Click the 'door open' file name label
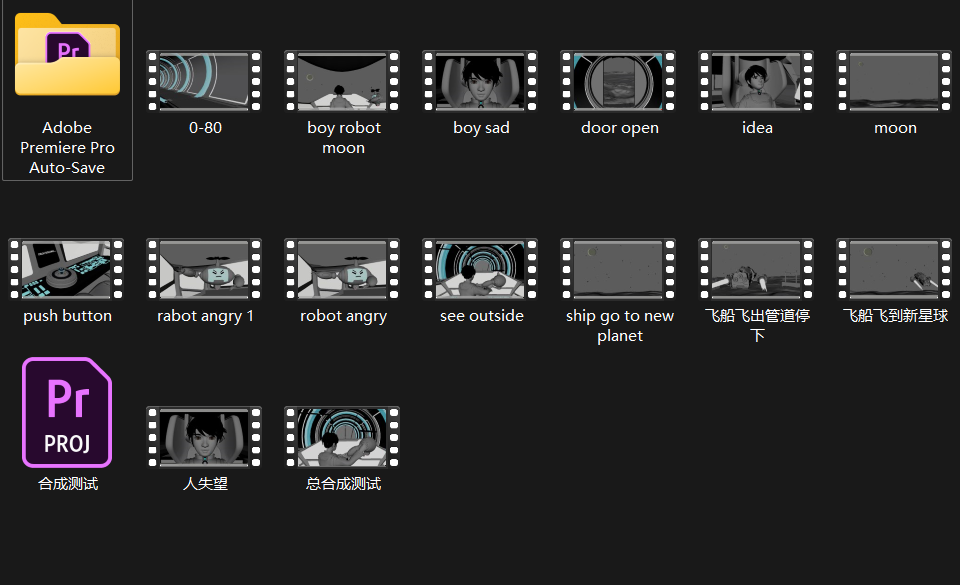The image size is (960, 585). tap(620, 128)
